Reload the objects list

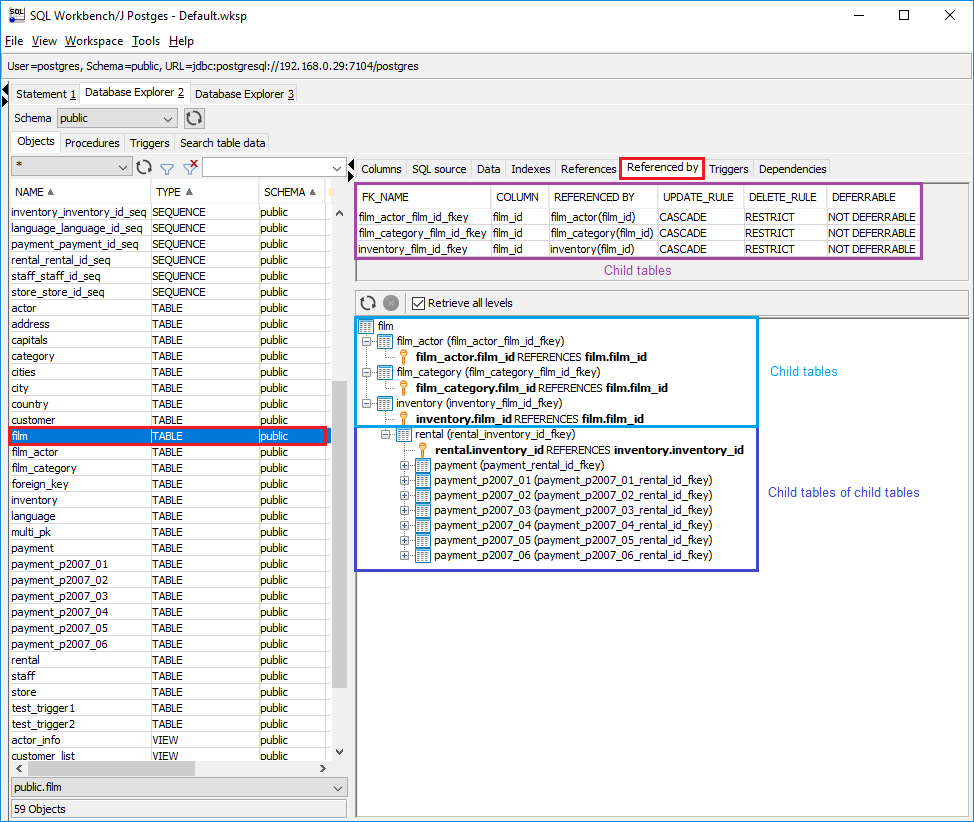(143, 167)
